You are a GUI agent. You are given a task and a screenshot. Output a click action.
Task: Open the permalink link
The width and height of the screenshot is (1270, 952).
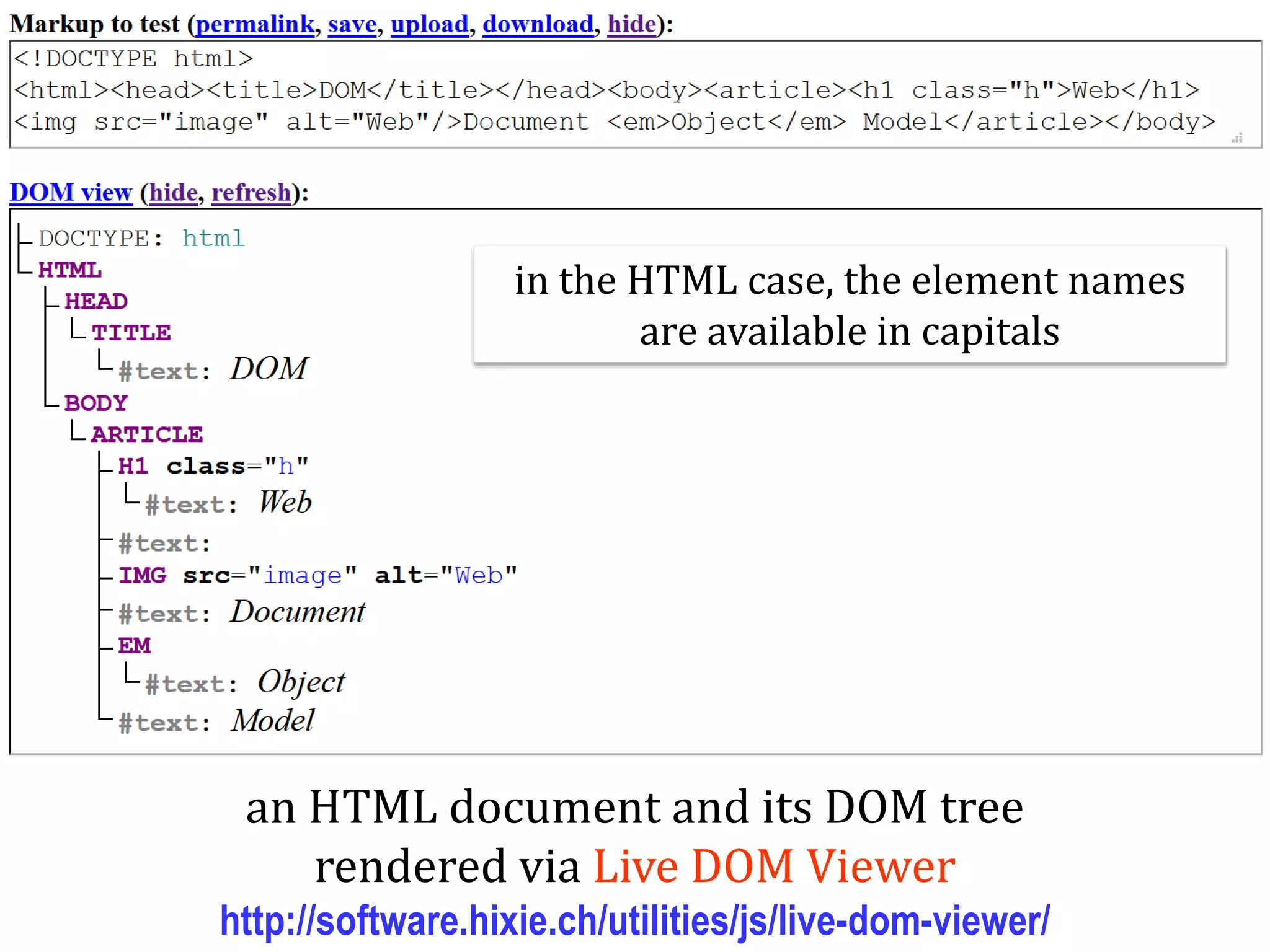255,25
